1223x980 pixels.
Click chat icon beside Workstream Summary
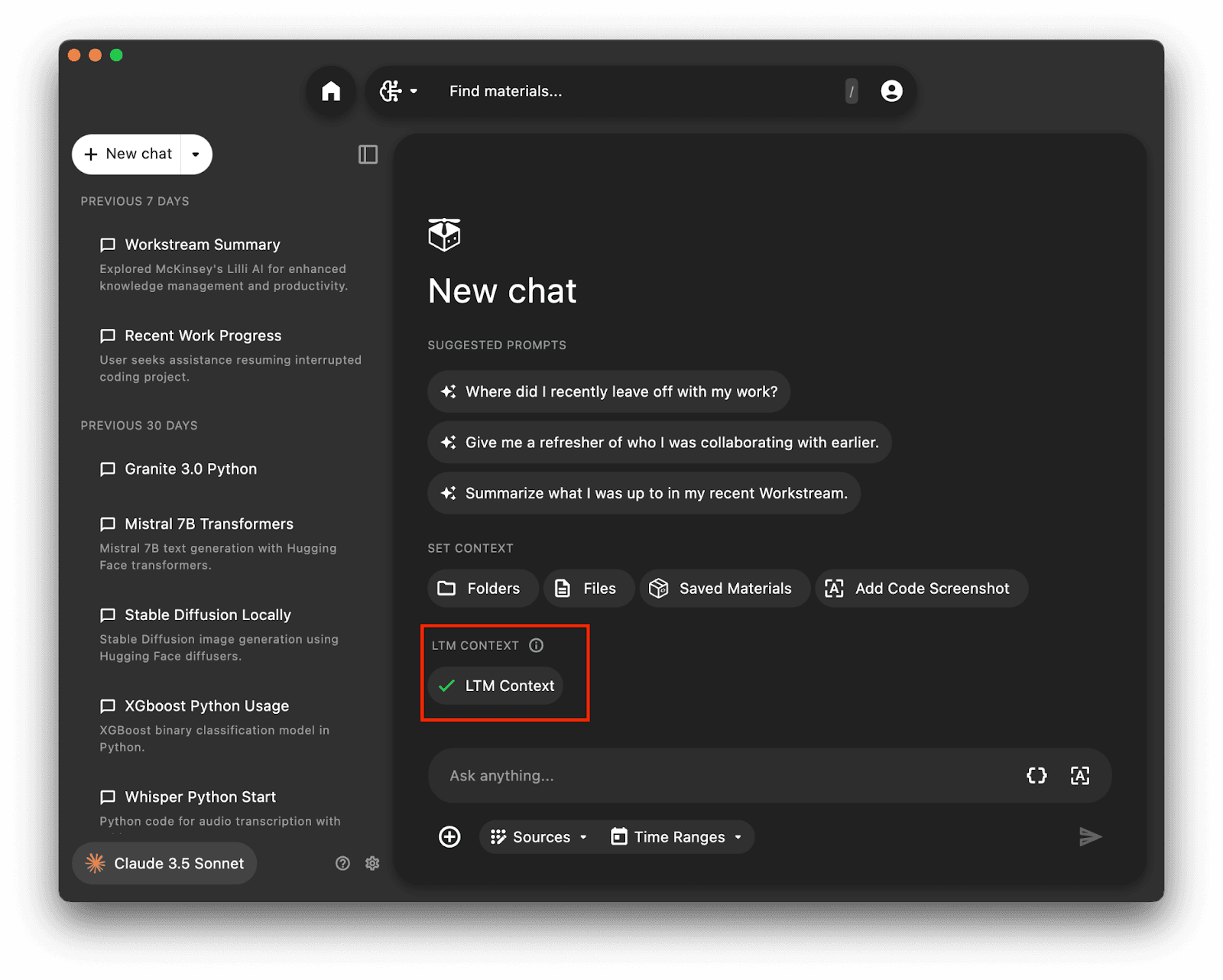tap(108, 245)
